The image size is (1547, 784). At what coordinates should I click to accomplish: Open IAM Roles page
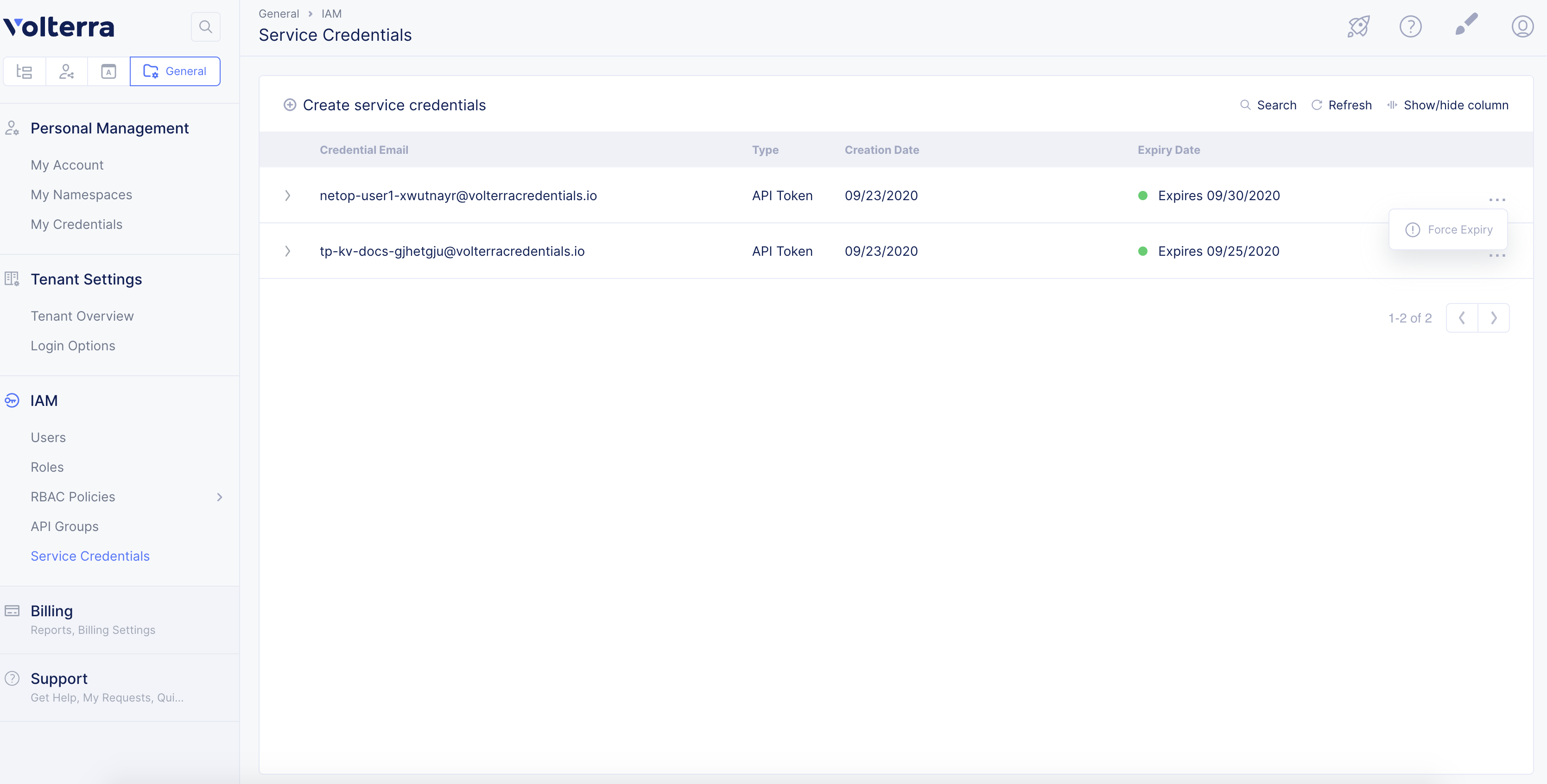click(x=47, y=468)
